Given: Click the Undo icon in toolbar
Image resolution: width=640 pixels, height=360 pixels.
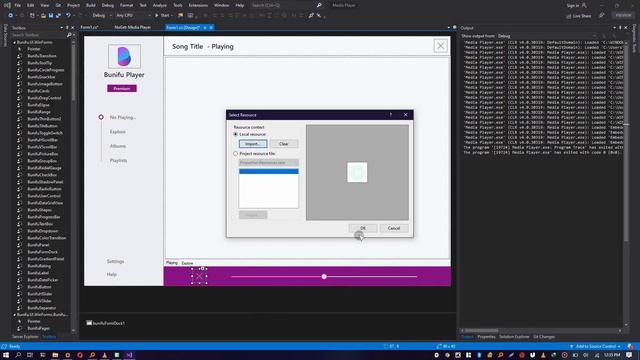Looking at the screenshot, I should 68,15.
